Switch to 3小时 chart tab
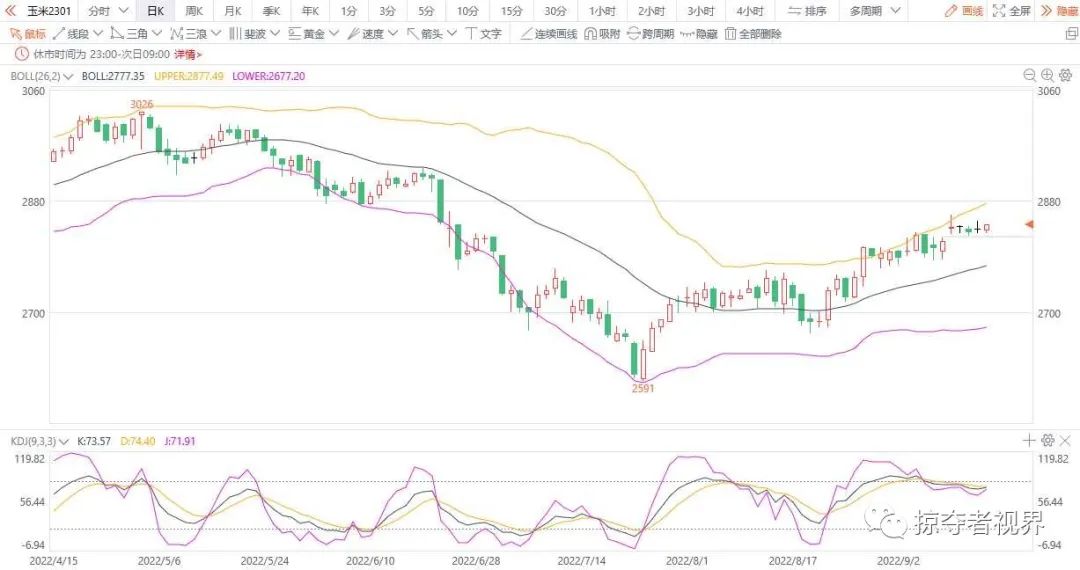This screenshot has width=1080, height=570. click(700, 11)
